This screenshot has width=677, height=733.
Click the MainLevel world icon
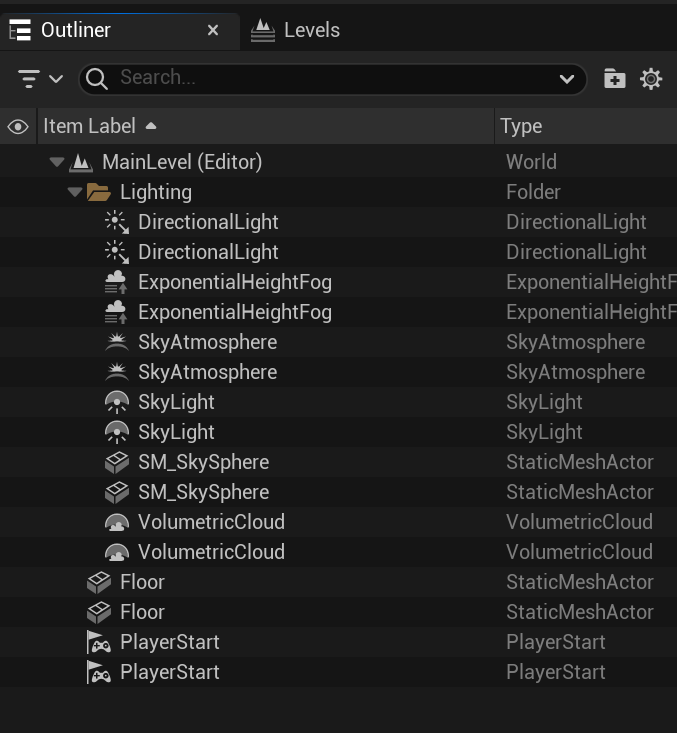(x=81, y=162)
